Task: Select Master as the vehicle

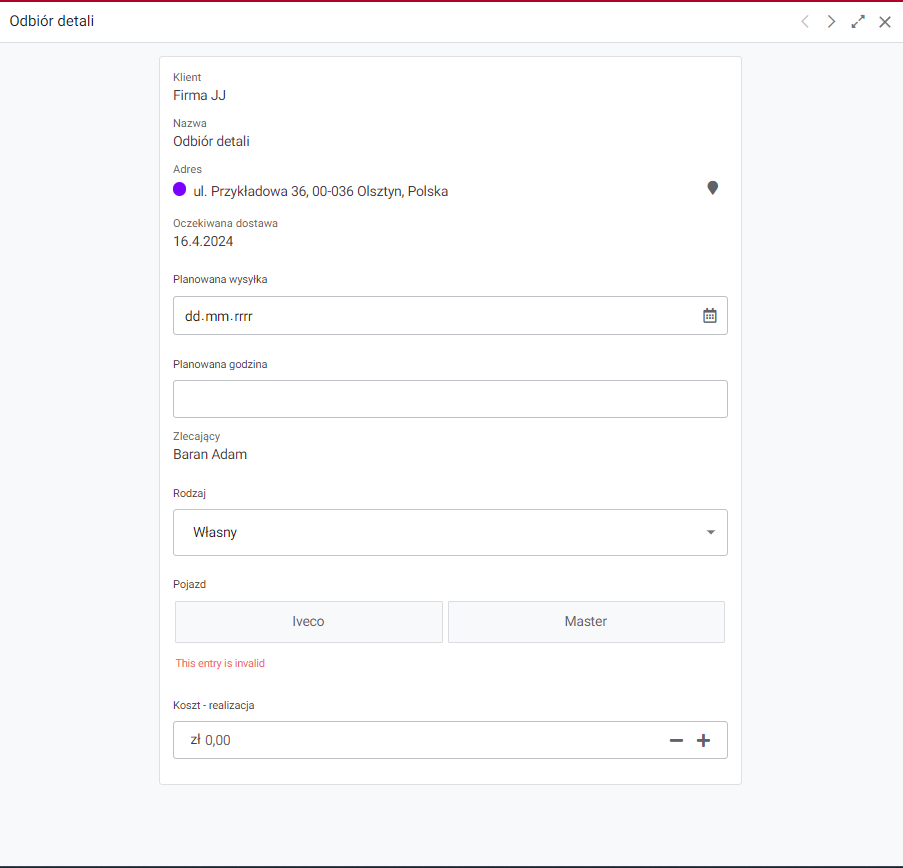Action: point(586,621)
